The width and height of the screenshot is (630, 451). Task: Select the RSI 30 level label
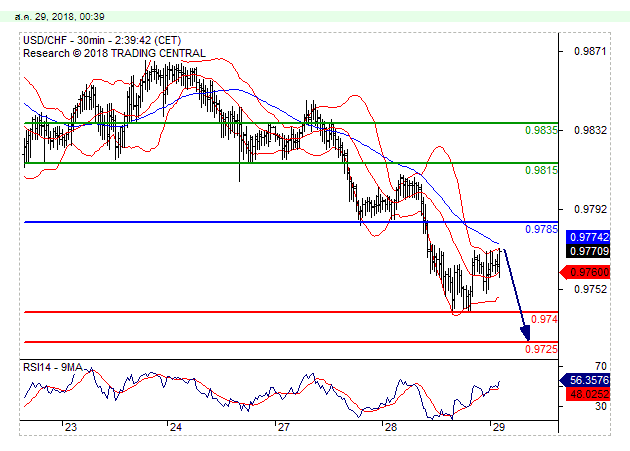601,406
